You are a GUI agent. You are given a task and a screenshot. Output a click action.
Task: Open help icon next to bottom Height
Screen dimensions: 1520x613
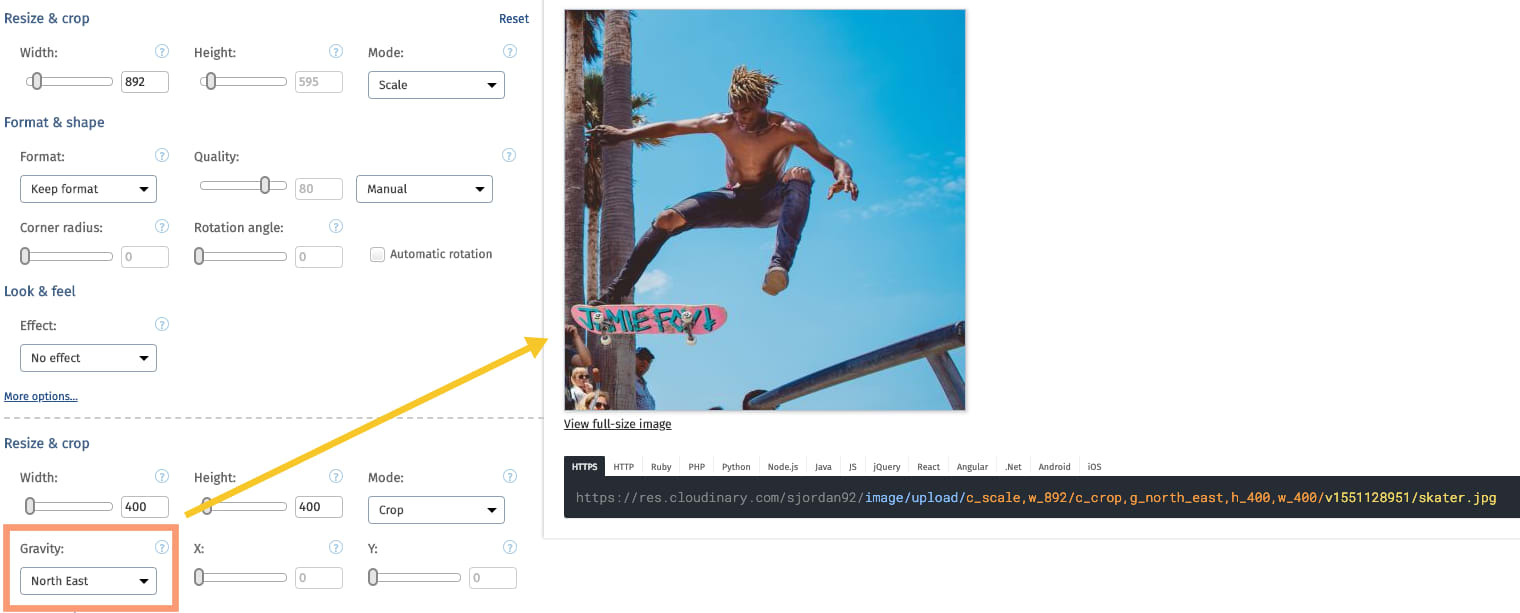pos(336,477)
